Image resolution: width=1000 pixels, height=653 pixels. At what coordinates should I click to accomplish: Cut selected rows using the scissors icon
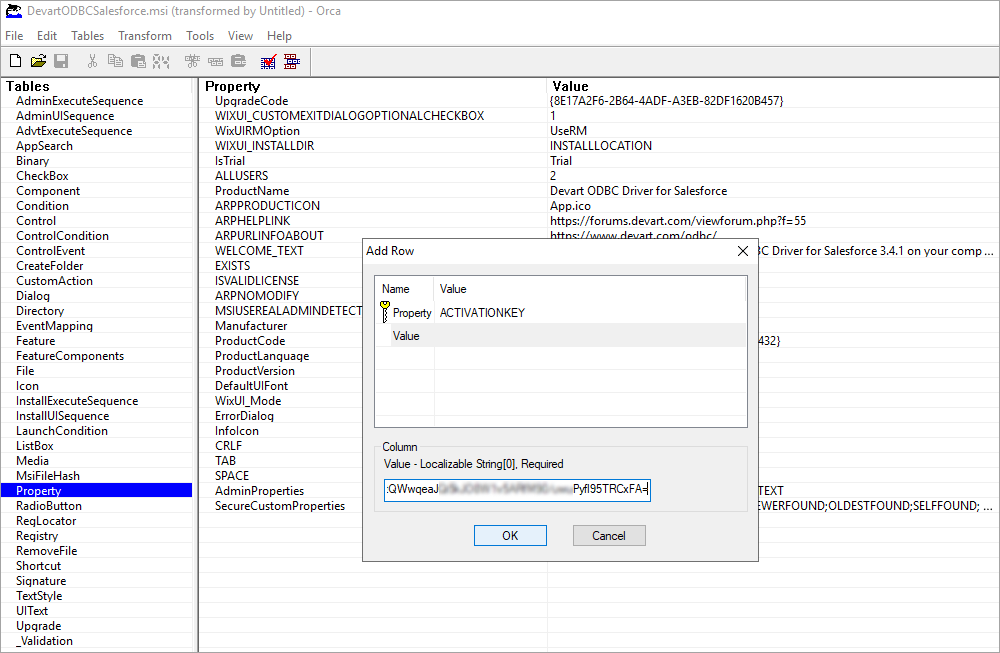[x=91, y=60]
